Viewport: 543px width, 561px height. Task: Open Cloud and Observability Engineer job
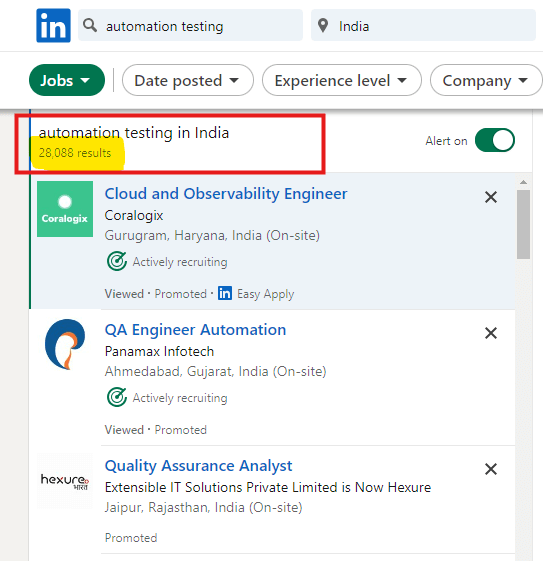click(226, 194)
